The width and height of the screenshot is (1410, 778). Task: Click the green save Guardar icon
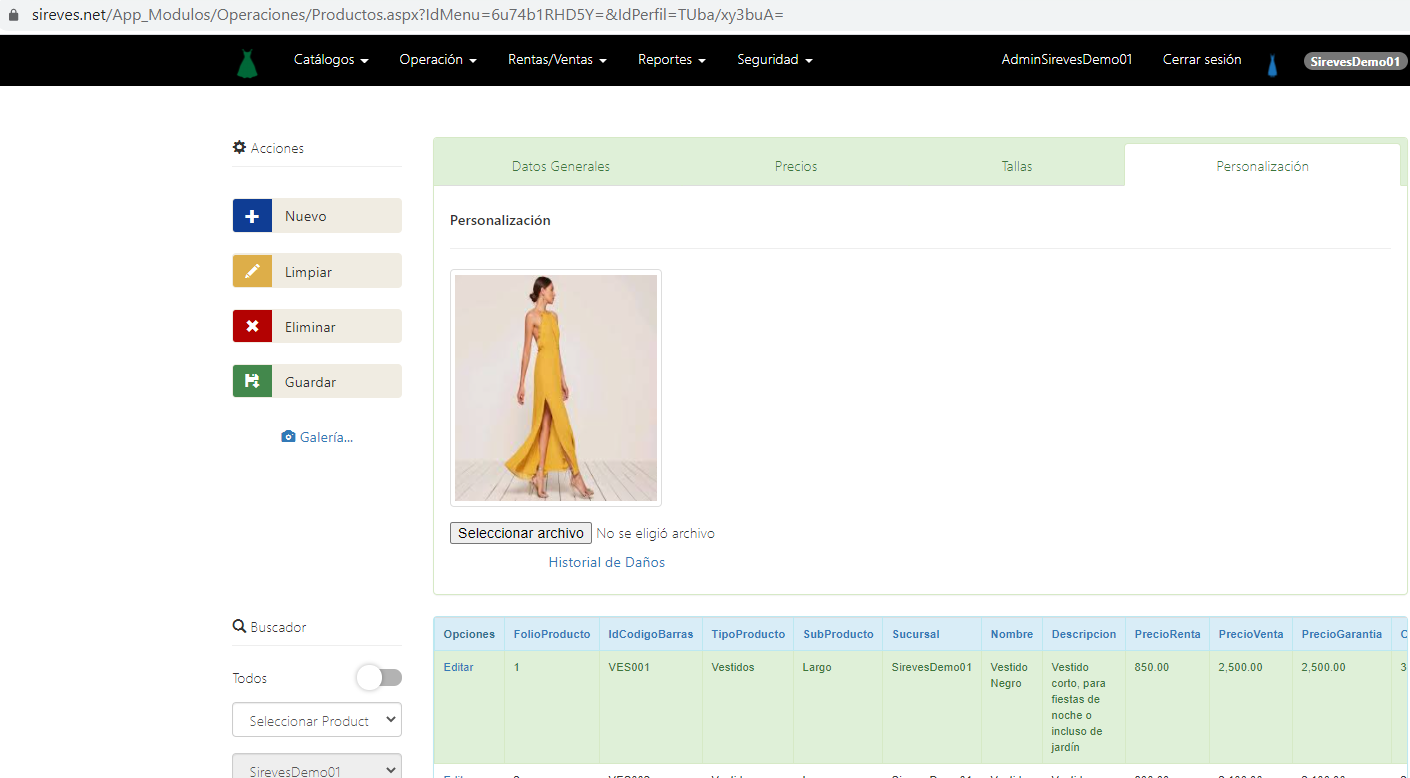point(252,382)
